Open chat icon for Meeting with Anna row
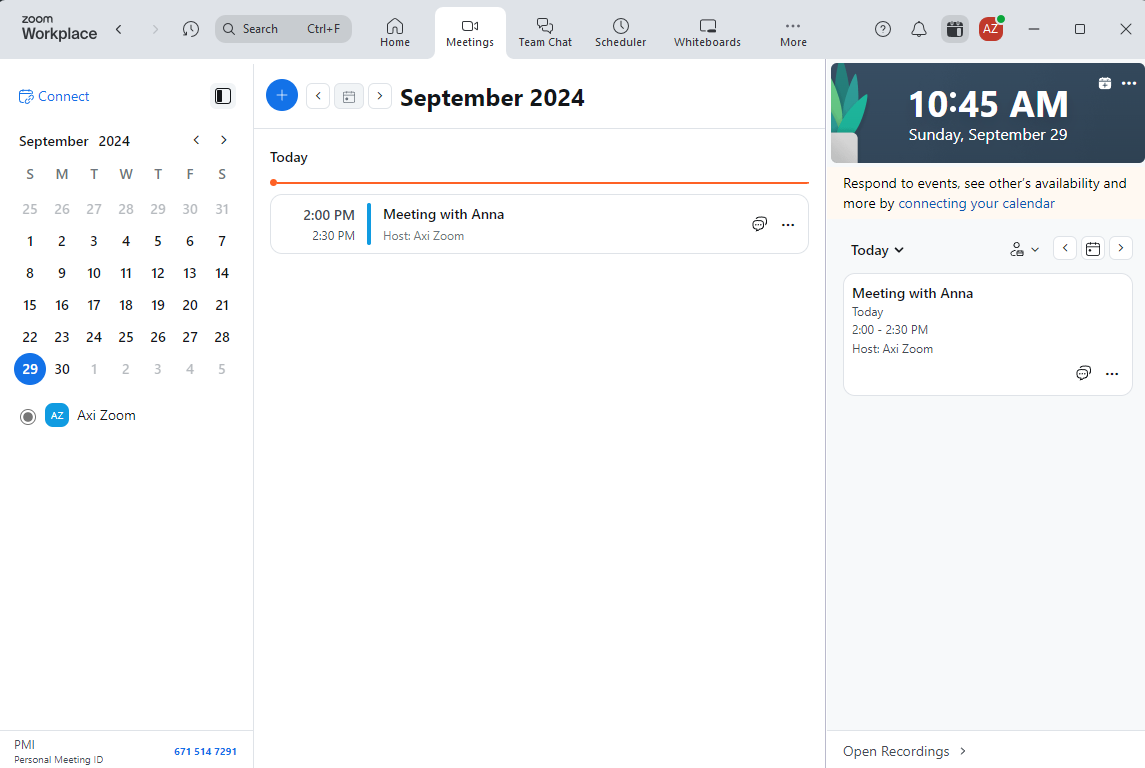Screen dimensions: 1145x768 click(x=759, y=224)
